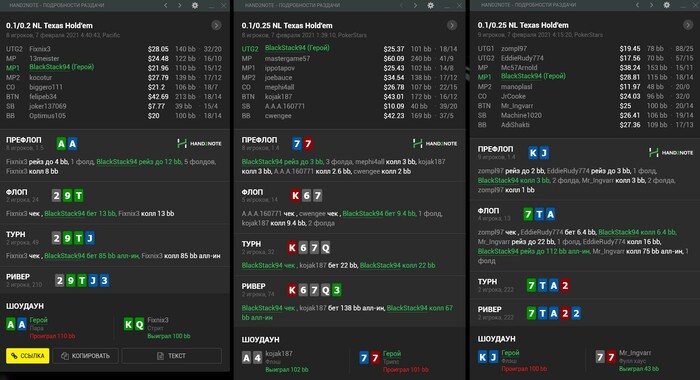Image resolution: width=700 pixels, height=380 pixels.
Task: Click "Выиграл 102 bb" under kojak187
Action: click(x=287, y=370)
